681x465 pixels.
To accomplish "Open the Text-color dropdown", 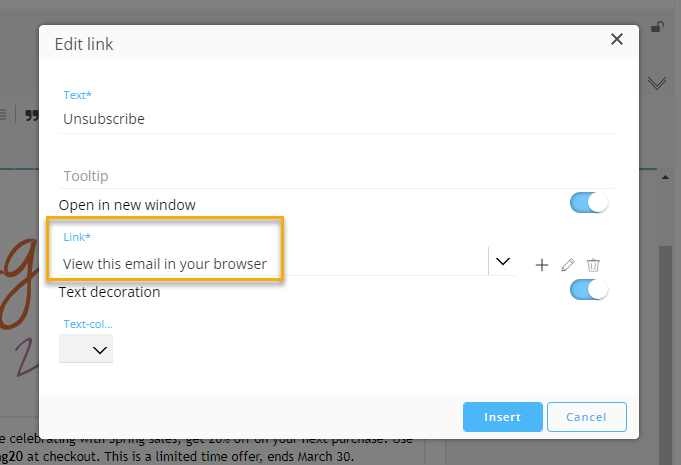I will tap(86, 349).
